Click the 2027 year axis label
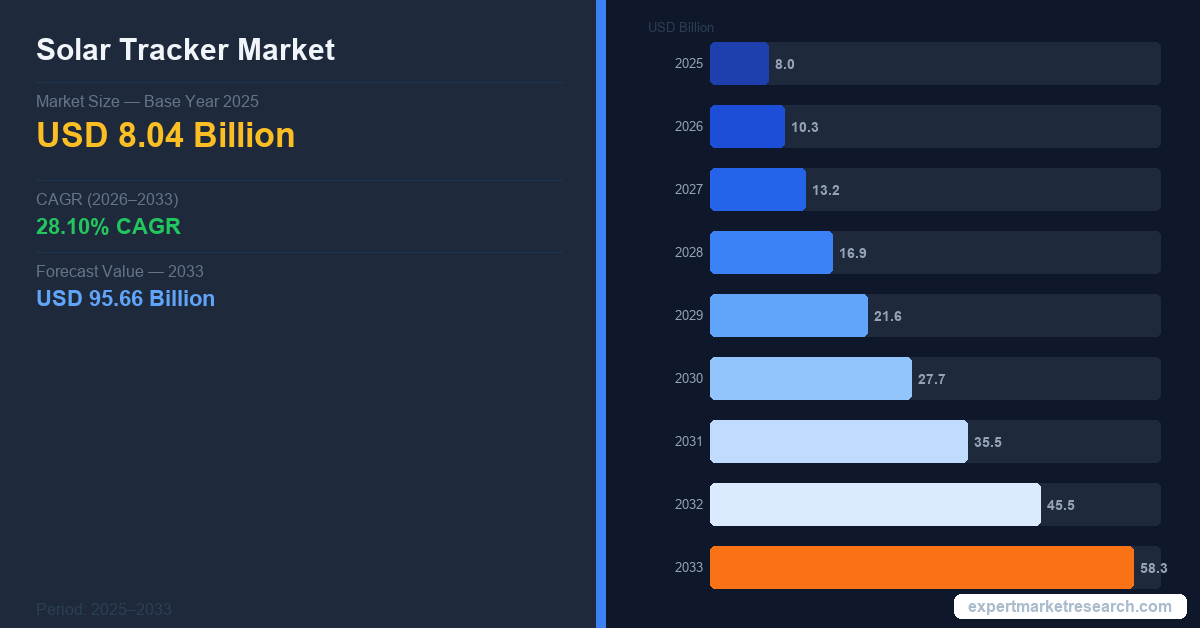This screenshot has height=628, width=1200. (x=688, y=189)
